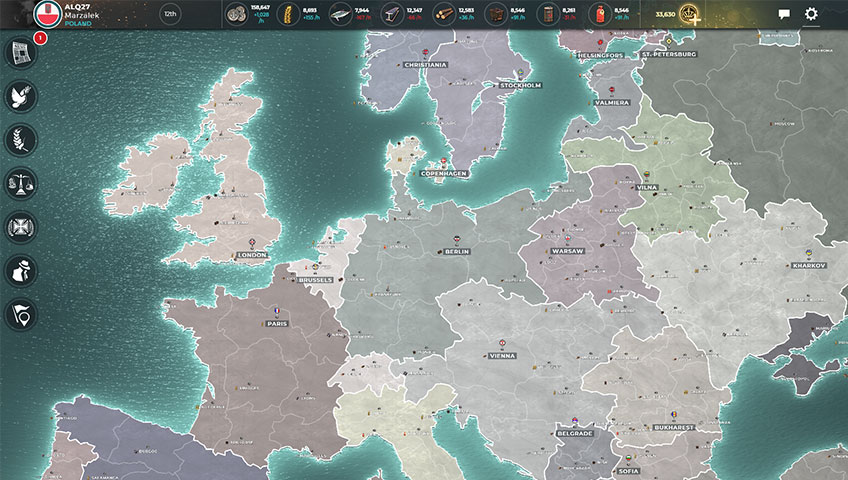Click the 12th day counter
848x480 pixels.
[170, 14]
